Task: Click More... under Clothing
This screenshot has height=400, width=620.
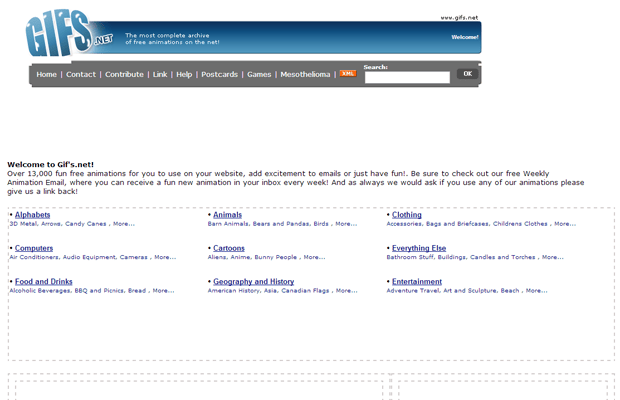Action: click(x=565, y=224)
